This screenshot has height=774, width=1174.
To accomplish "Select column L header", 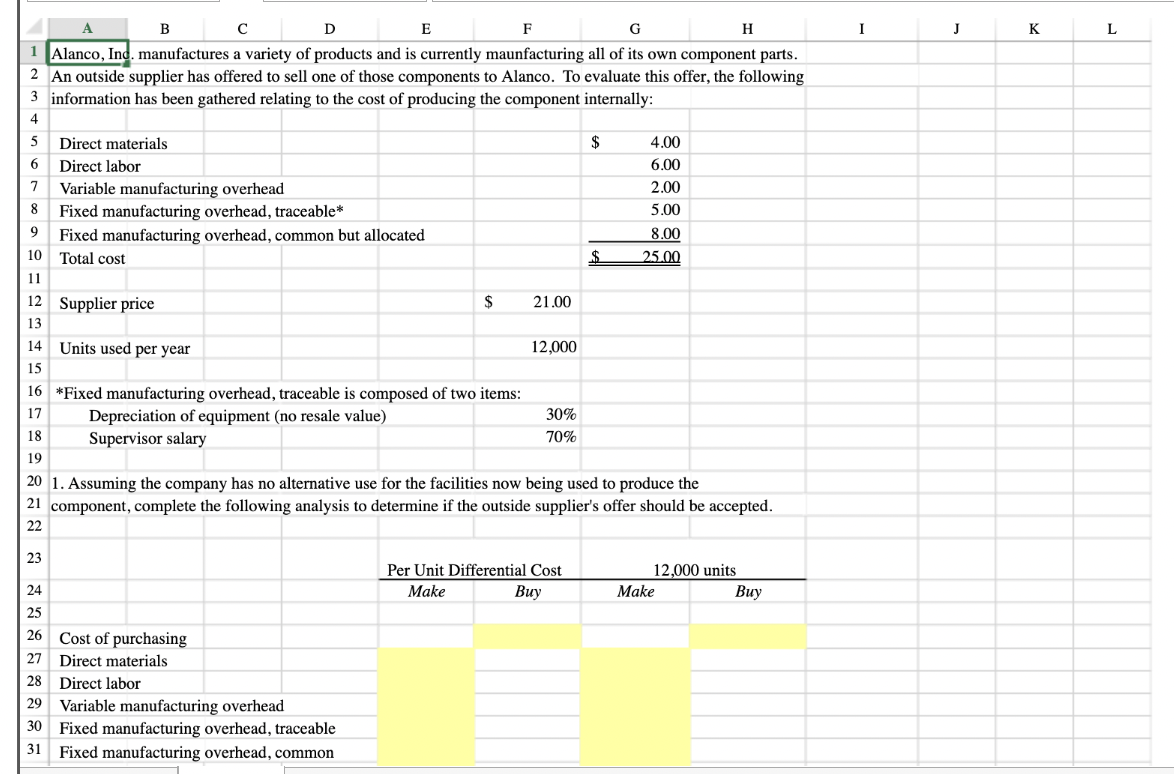I will [1112, 28].
